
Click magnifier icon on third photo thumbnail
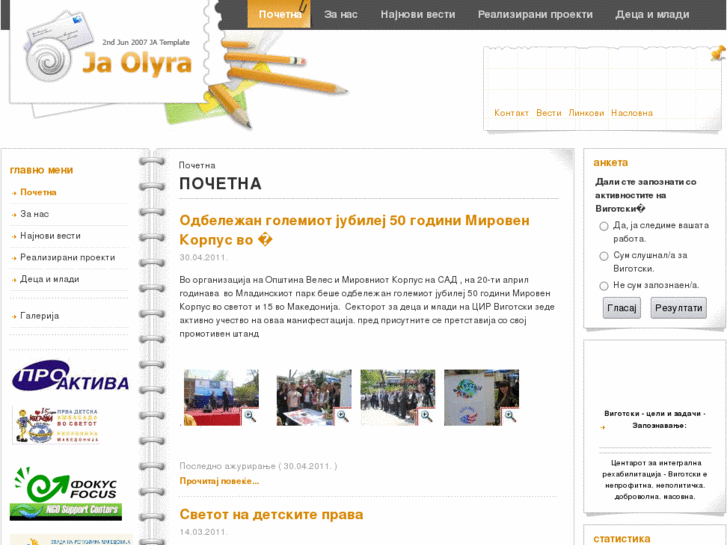pyautogui.click(x=426, y=416)
